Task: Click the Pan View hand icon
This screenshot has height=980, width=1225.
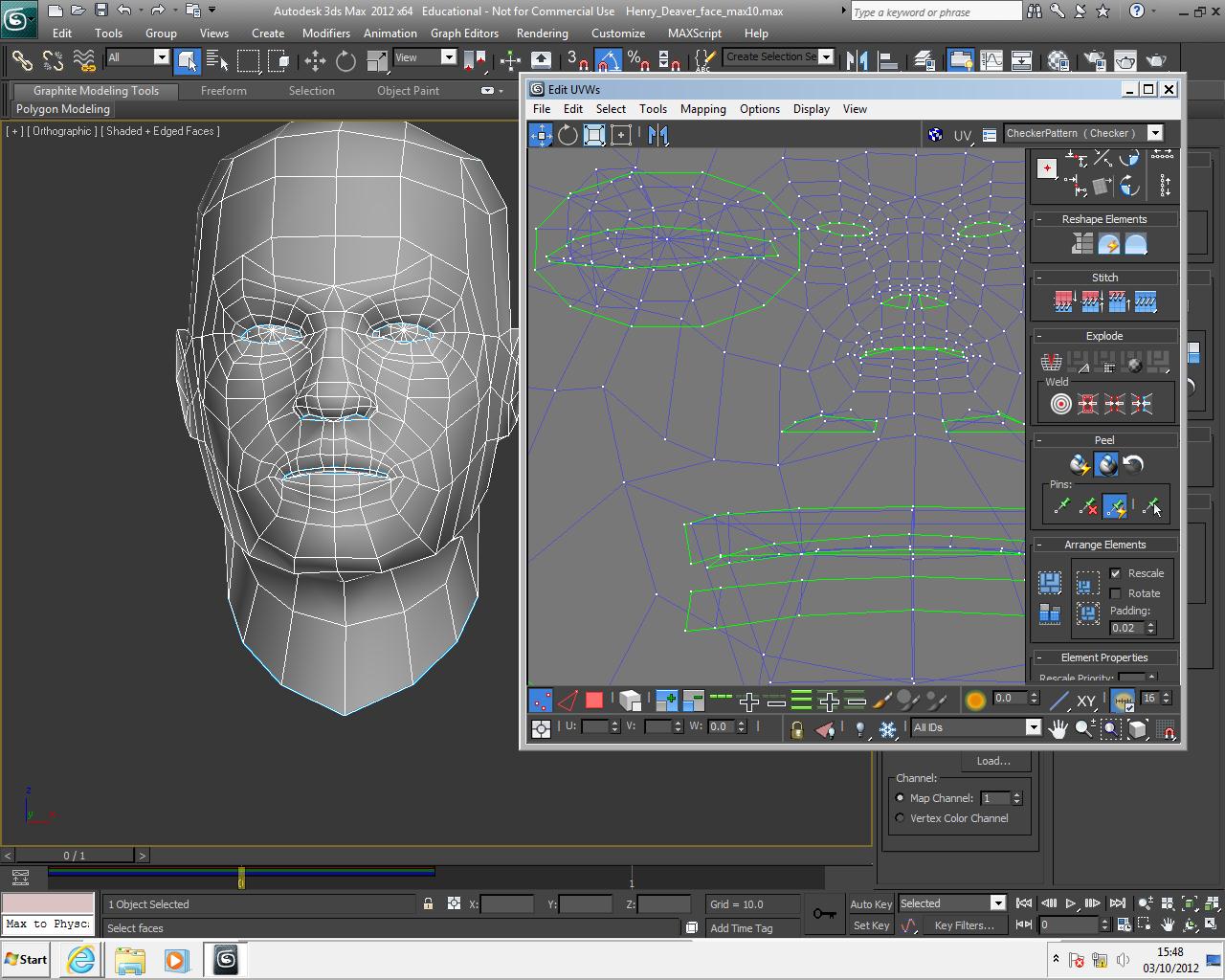Action: (1058, 729)
